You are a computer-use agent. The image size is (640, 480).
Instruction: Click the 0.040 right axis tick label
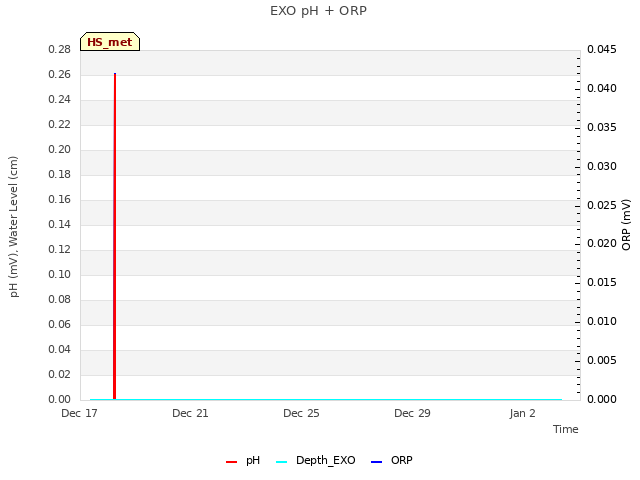(x=602, y=88)
